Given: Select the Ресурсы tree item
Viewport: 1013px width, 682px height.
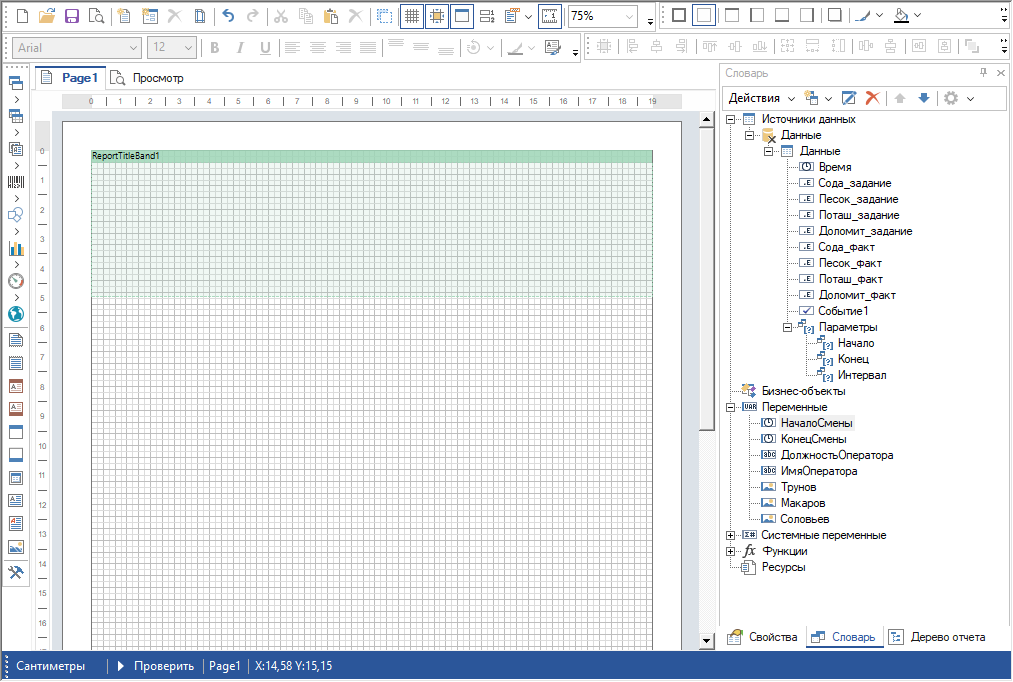Looking at the screenshot, I should tap(783, 568).
